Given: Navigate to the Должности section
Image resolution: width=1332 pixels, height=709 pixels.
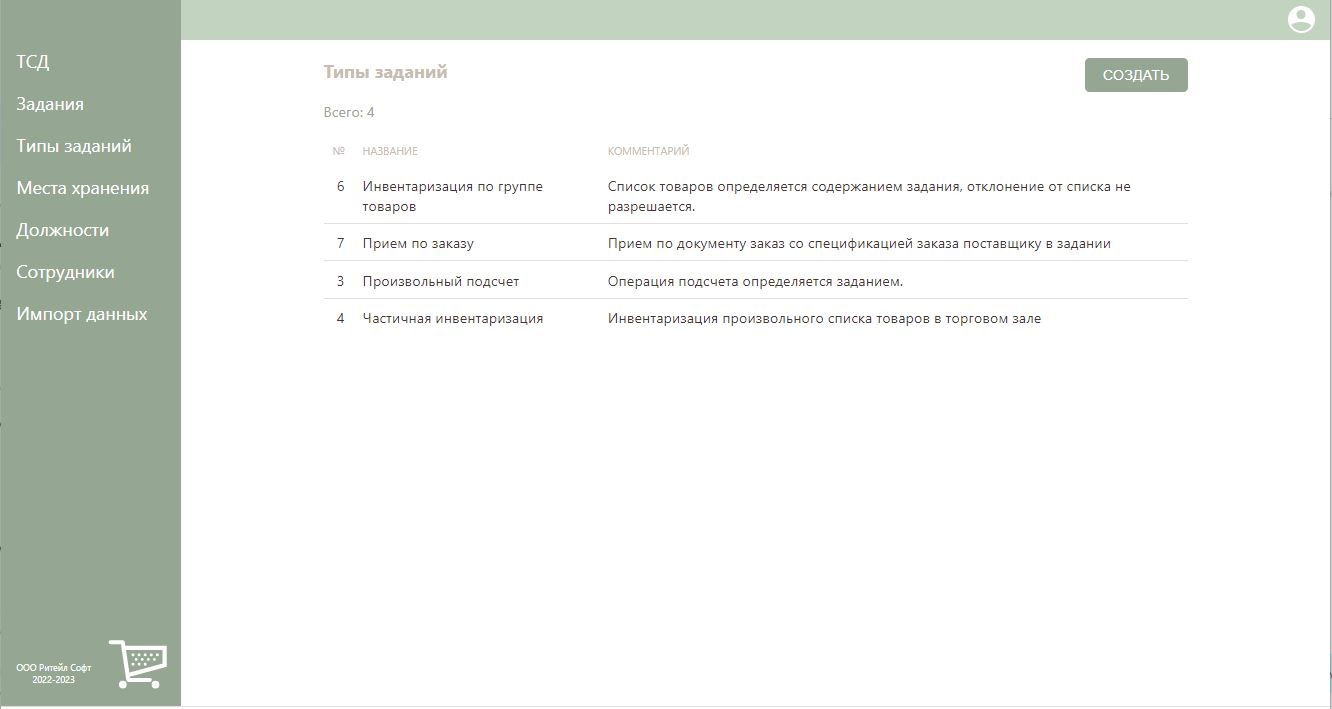Looking at the screenshot, I should click(x=63, y=230).
